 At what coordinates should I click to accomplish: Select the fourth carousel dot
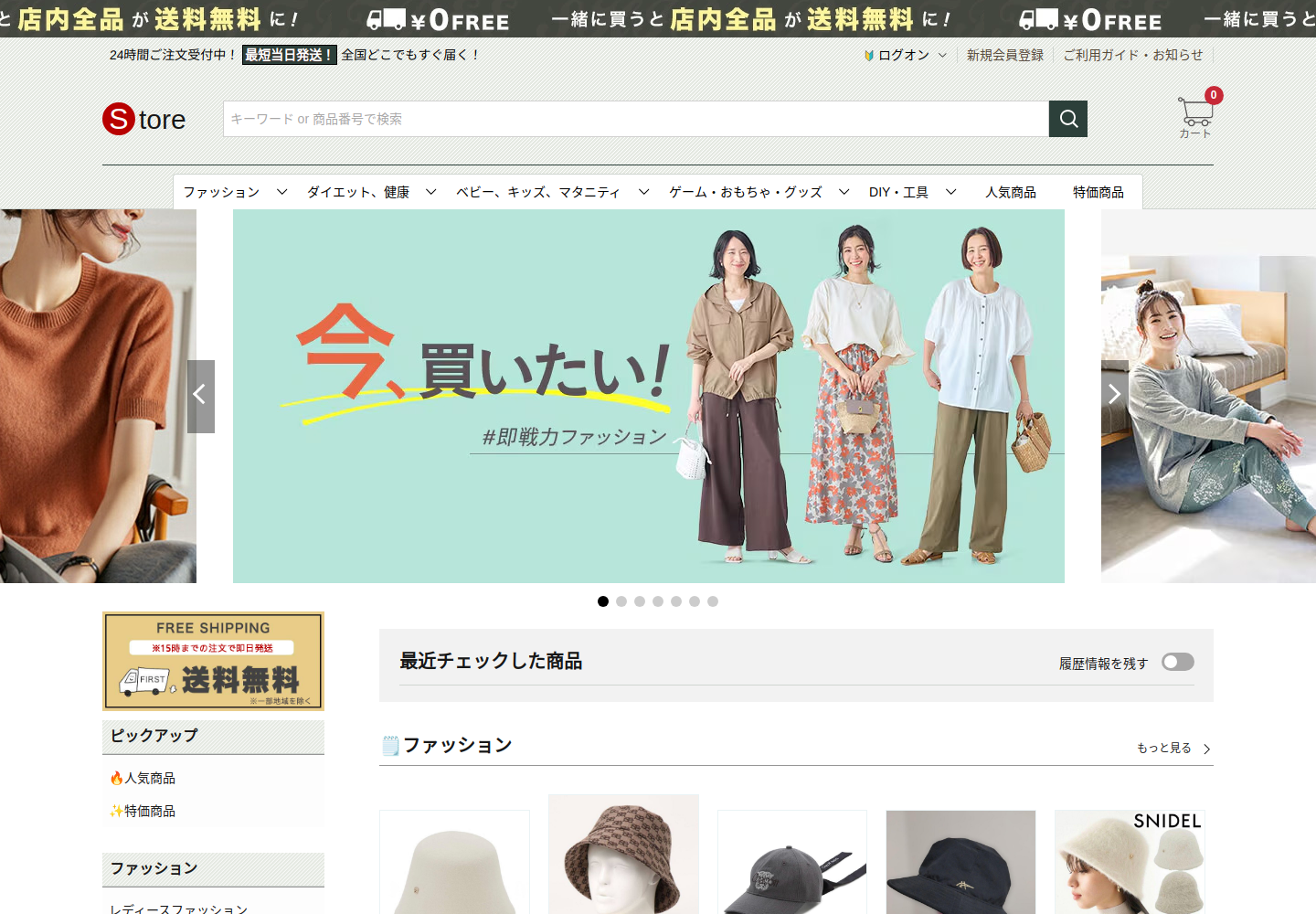[658, 601]
